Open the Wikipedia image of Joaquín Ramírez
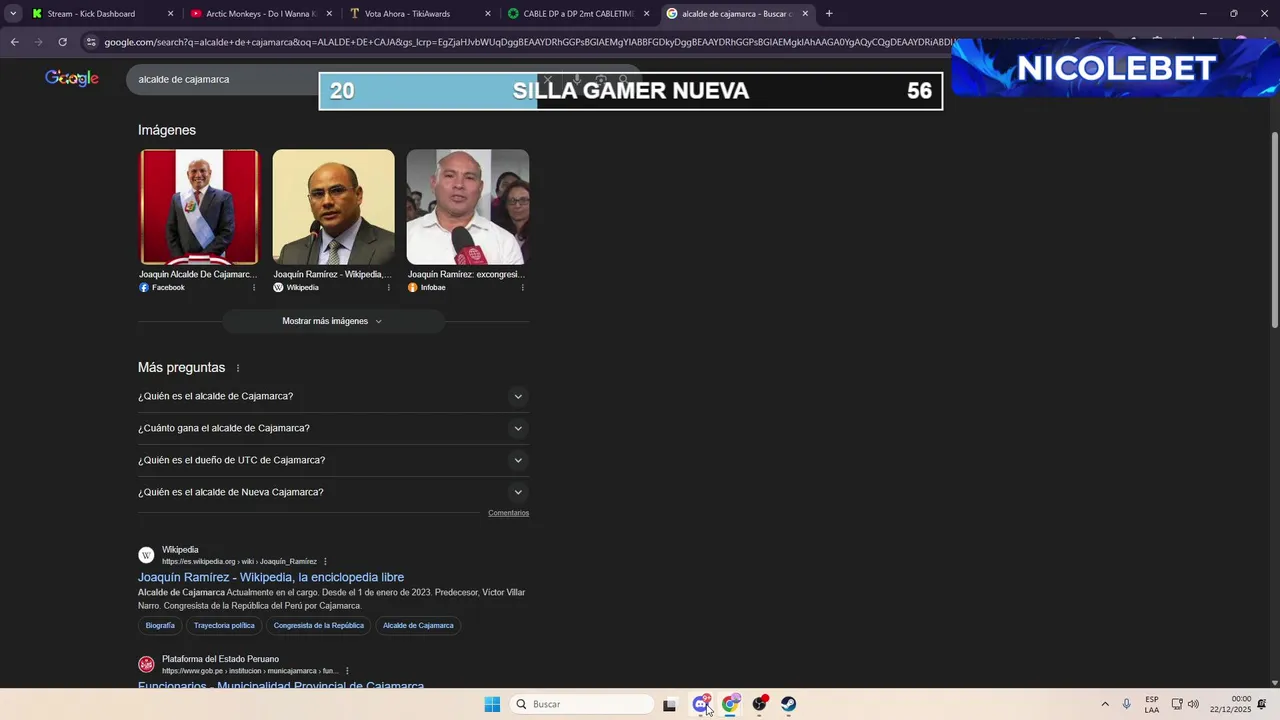 point(333,207)
